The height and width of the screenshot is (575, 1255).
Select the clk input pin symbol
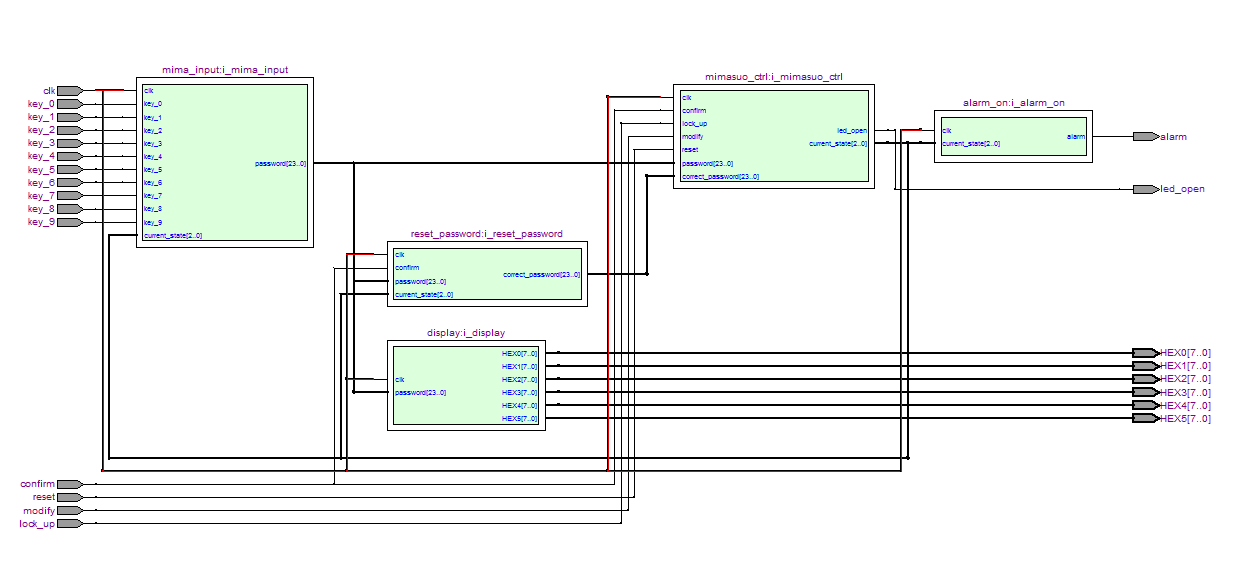coord(69,91)
